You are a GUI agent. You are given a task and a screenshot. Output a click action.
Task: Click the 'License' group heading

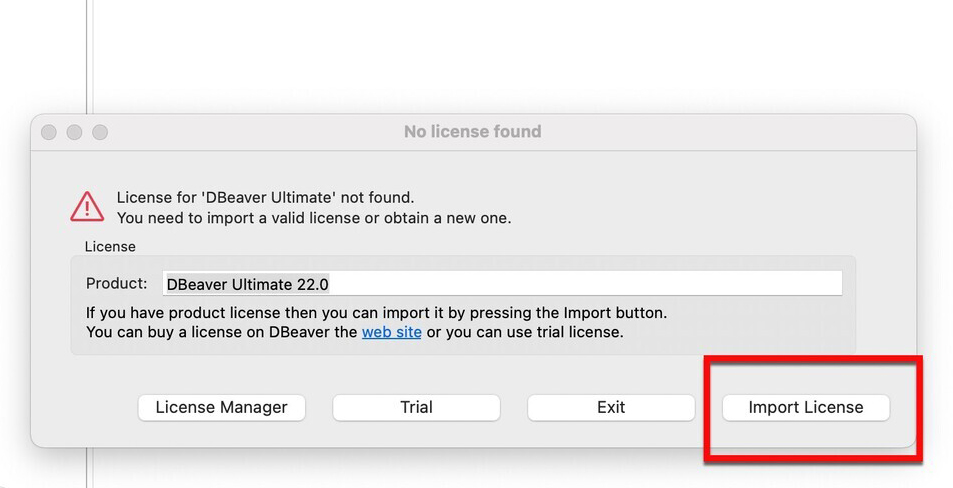pos(110,246)
